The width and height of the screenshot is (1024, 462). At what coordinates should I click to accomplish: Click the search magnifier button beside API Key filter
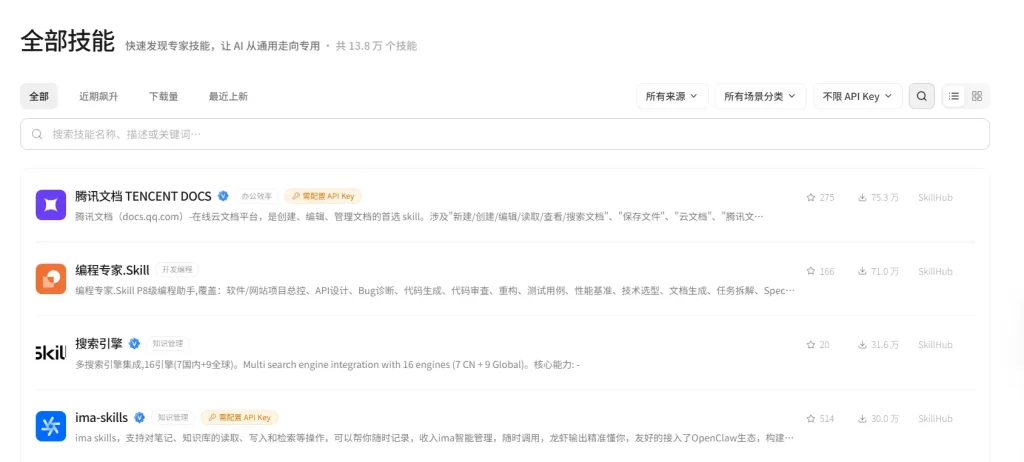(921, 96)
